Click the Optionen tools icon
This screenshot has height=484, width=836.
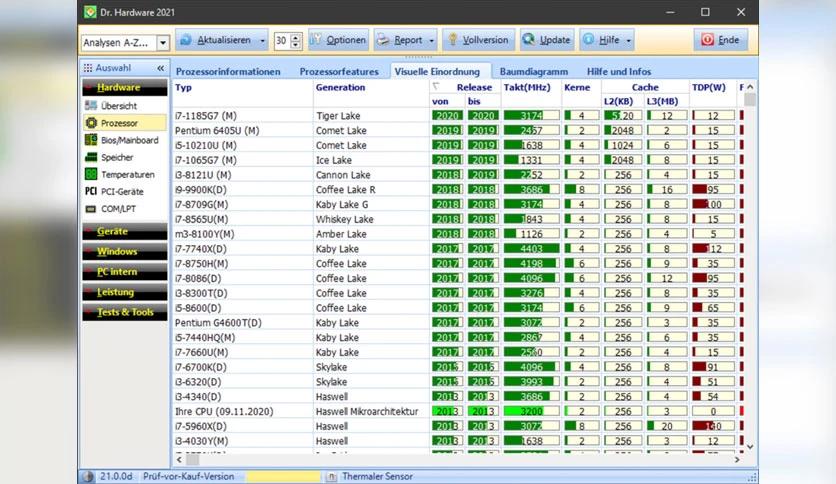pyautogui.click(x=316, y=40)
